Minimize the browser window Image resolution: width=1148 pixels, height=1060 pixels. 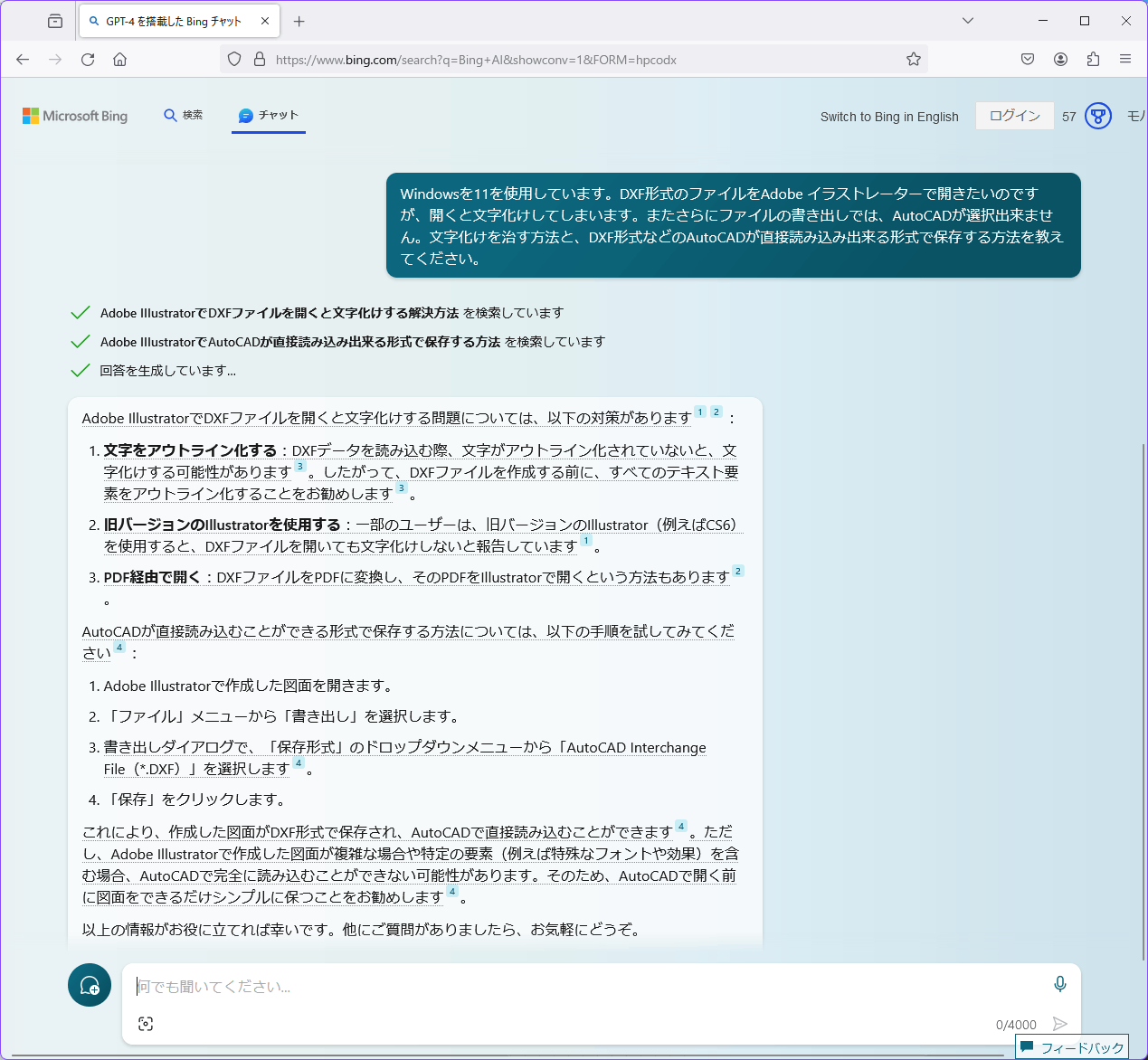pos(1043,21)
